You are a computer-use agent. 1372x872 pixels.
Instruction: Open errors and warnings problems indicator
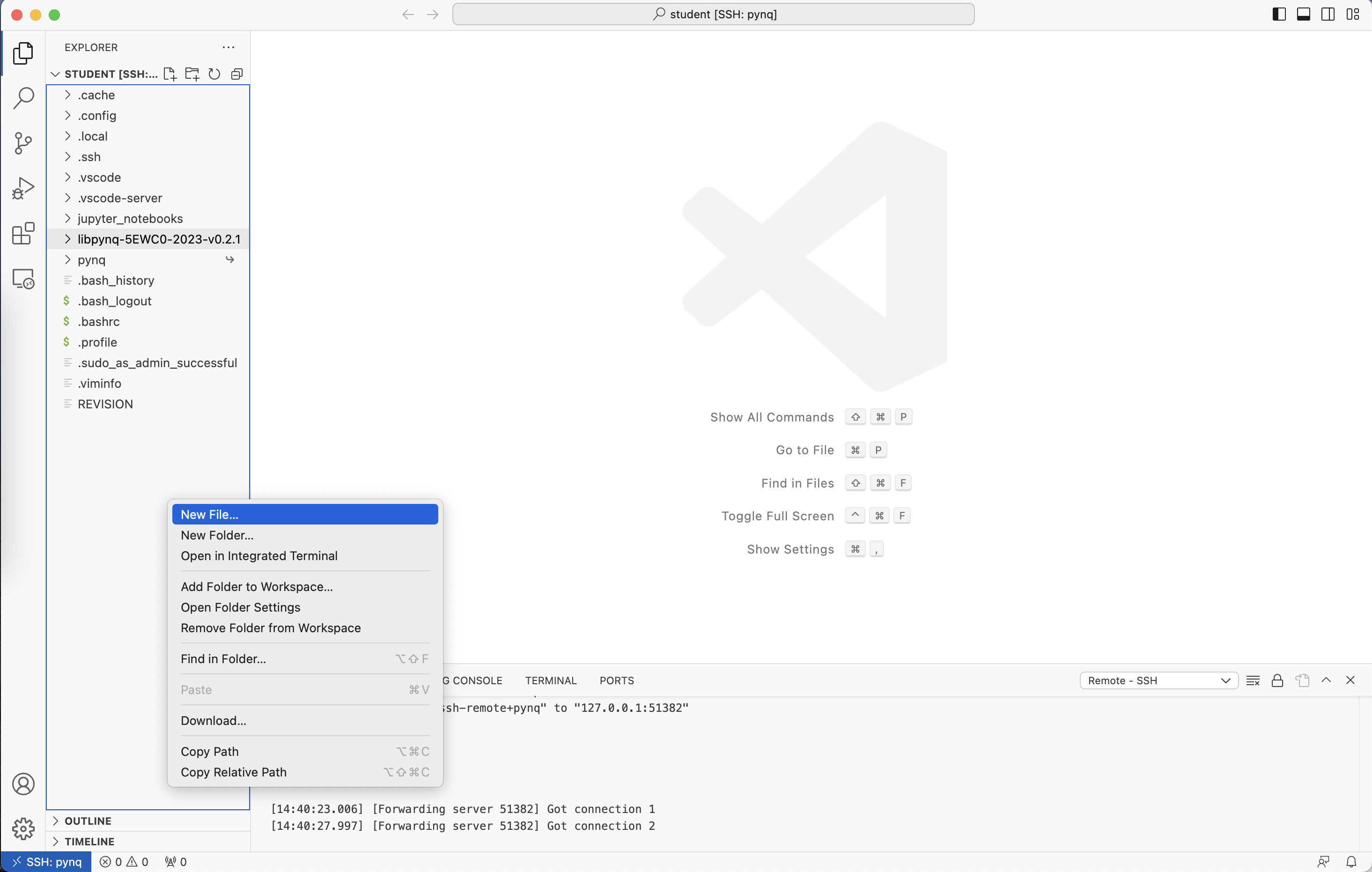point(124,862)
